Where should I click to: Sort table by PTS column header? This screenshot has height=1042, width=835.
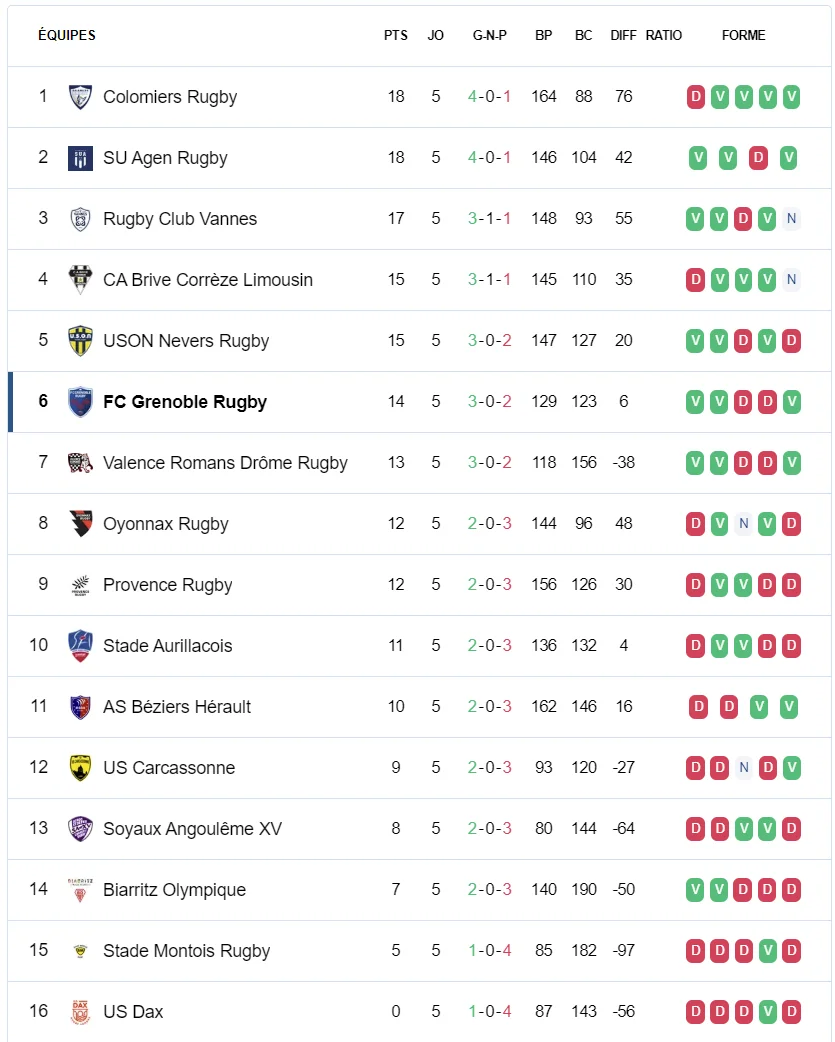[x=396, y=35]
